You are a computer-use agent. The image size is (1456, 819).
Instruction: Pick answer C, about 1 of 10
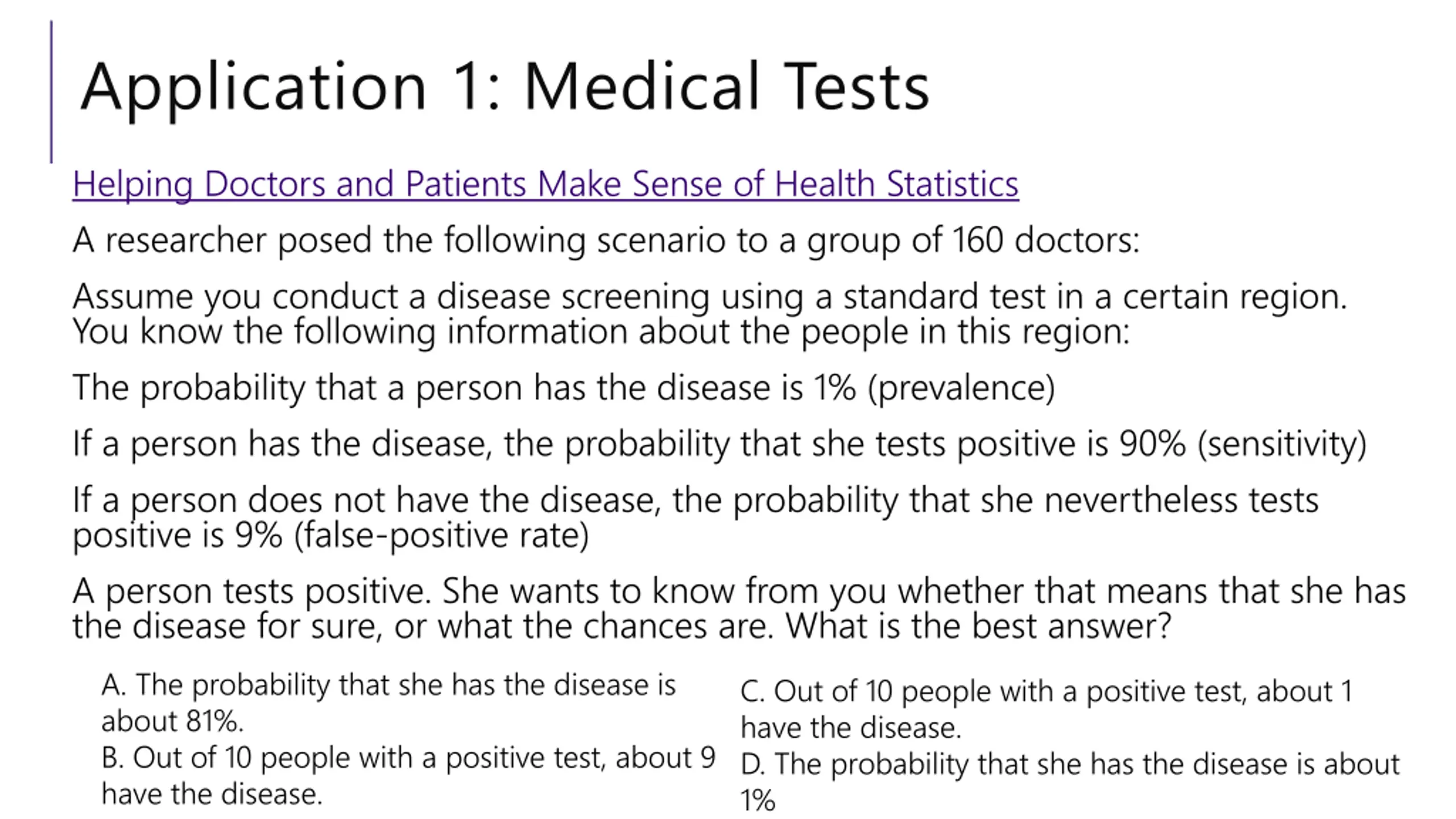click(x=1045, y=709)
